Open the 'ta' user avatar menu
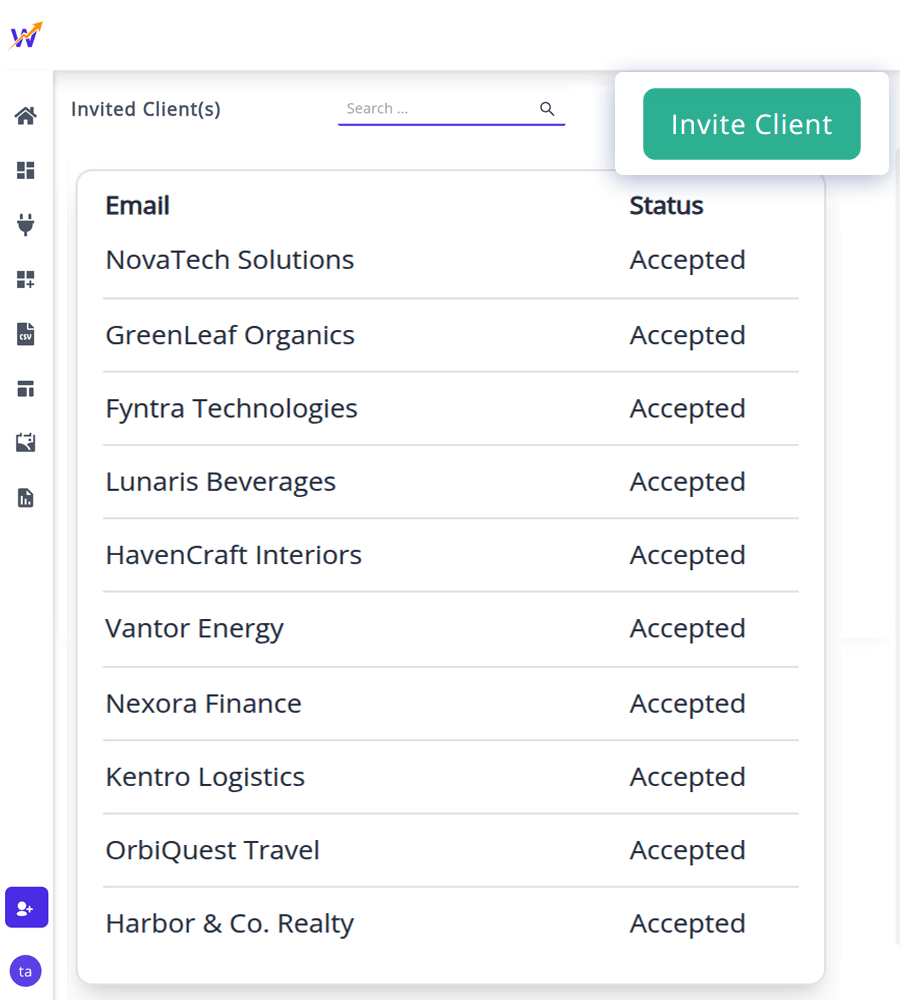 25,970
